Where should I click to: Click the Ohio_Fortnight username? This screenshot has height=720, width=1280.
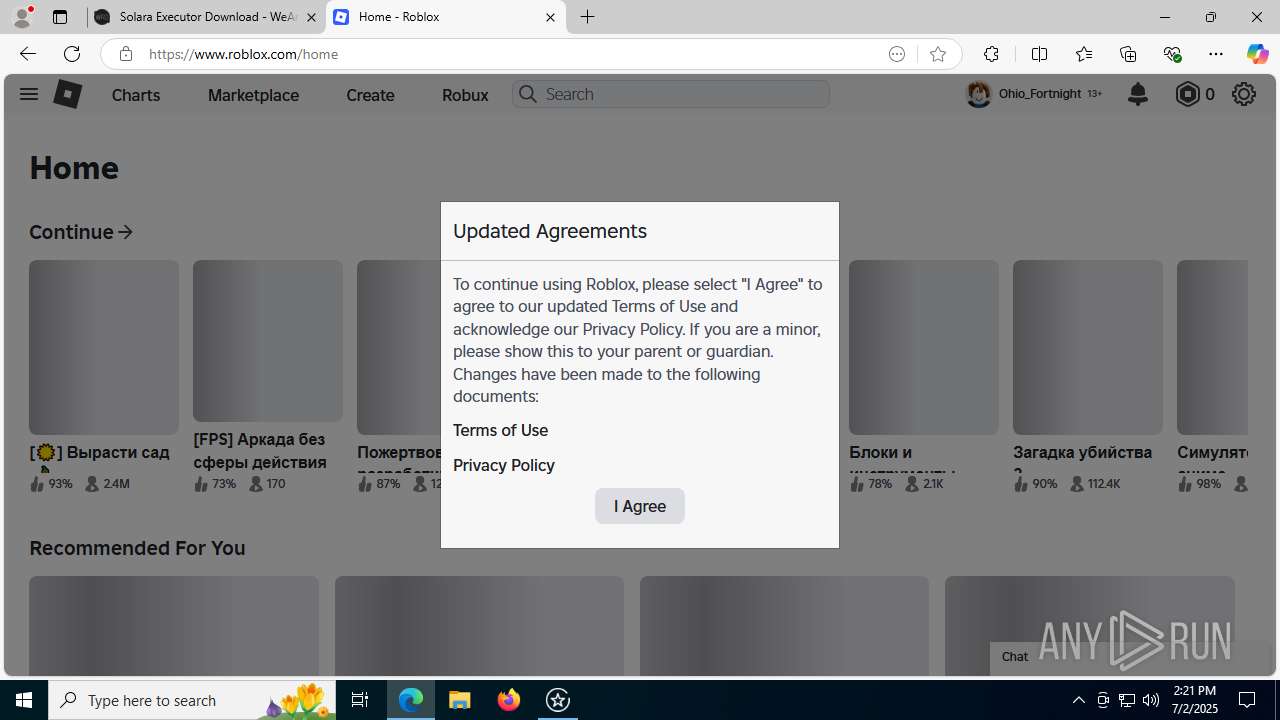click(x=1040, y=94)
